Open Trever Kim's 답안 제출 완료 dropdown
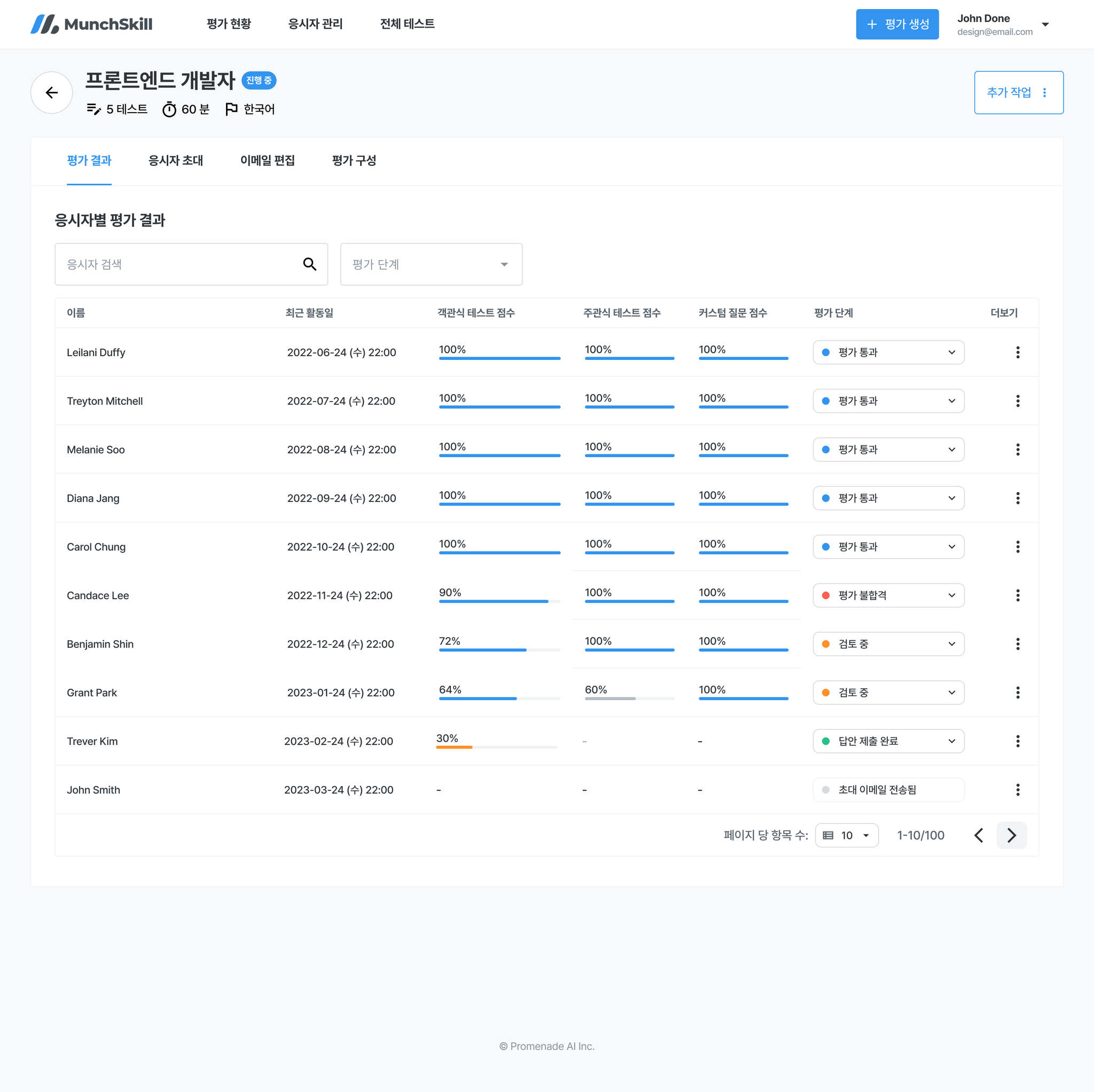The width and height of the screenshot is (1094, 1092). click(888, 741)
